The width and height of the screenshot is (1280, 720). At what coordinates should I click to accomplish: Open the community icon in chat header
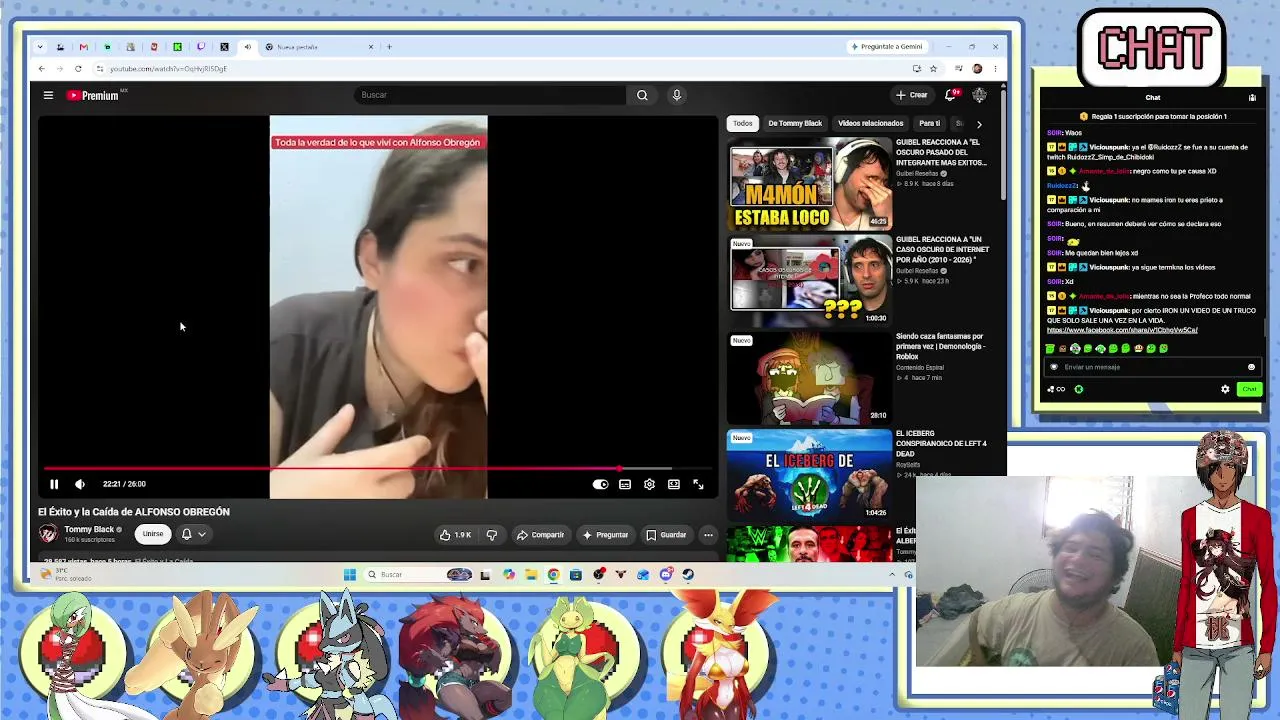(1252, 98)
